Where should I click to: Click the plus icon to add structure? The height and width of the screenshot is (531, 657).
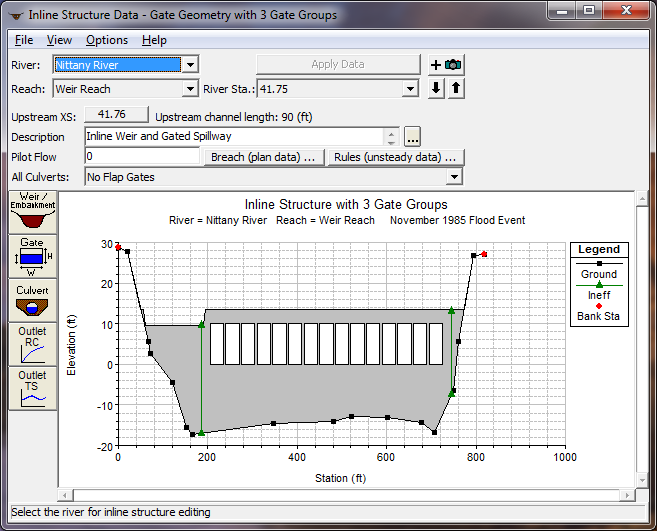coord(436,65)
